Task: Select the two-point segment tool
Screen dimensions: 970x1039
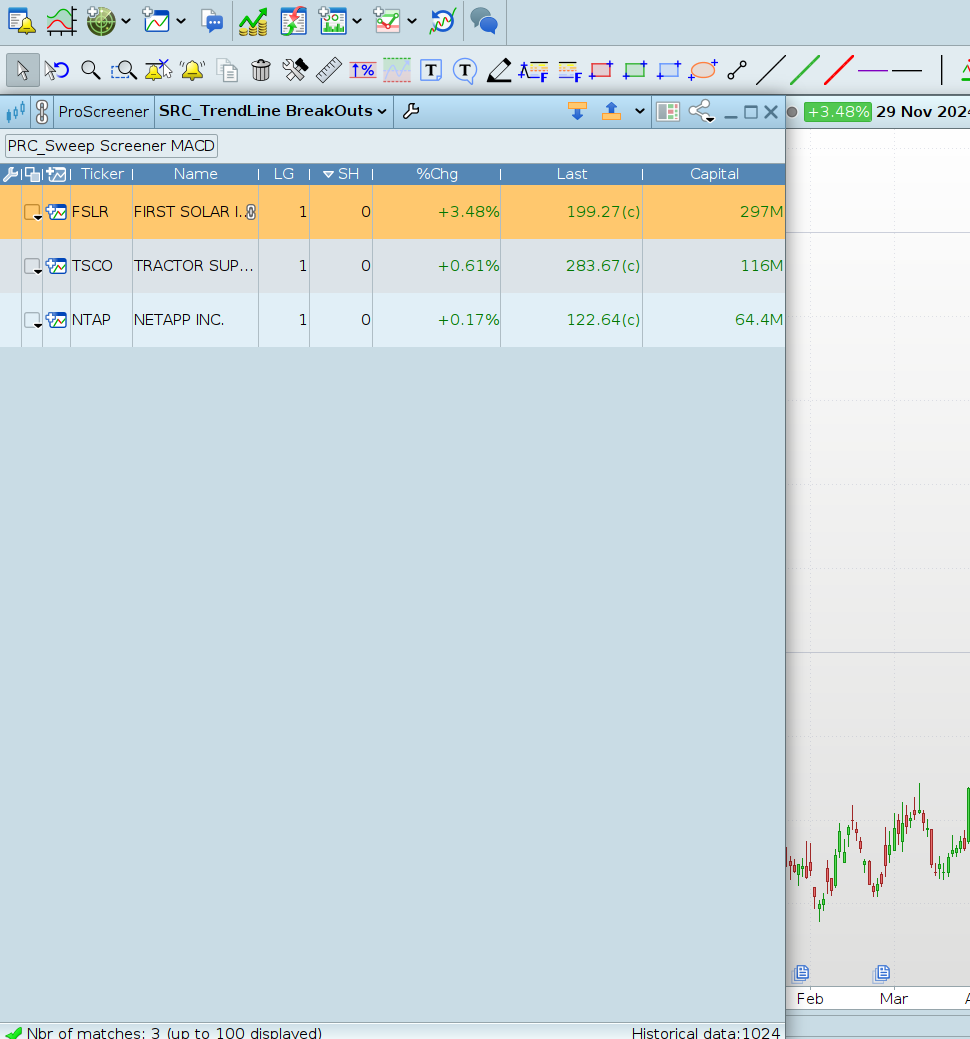Action: [737, 70]
